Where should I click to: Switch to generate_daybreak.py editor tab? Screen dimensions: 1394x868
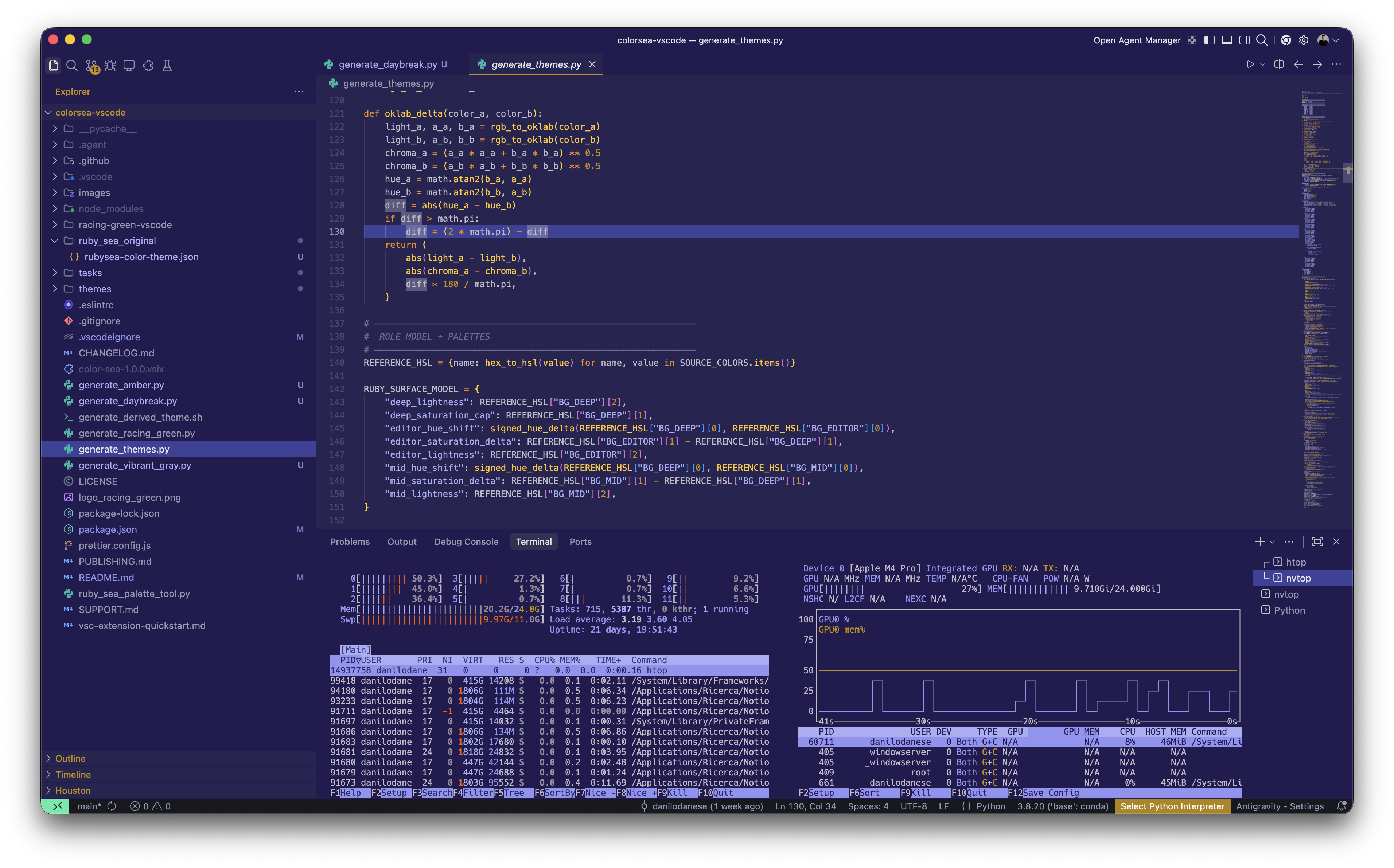[x=388, y=64]
